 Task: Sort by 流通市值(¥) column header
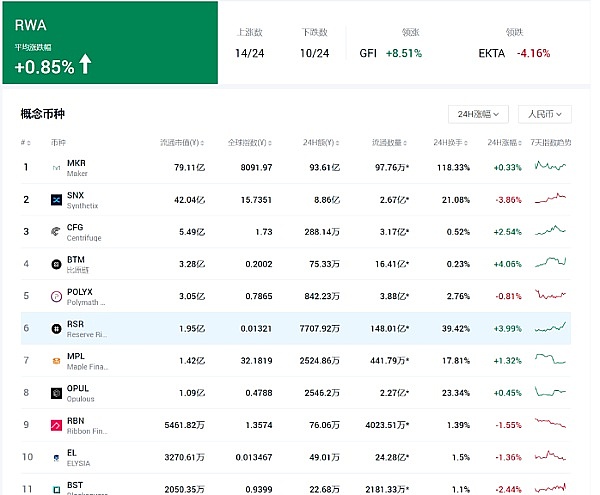pos(182,142)
